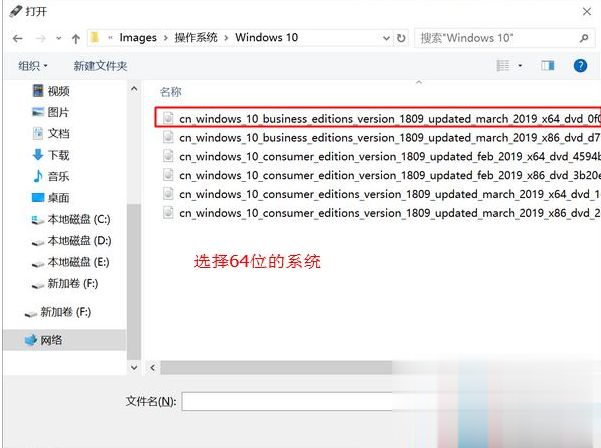The width and height of the screenshot is (601, 448).
Task: Click the 本地磁盘 (C:) drive icon
Action: tap(38, 220)
